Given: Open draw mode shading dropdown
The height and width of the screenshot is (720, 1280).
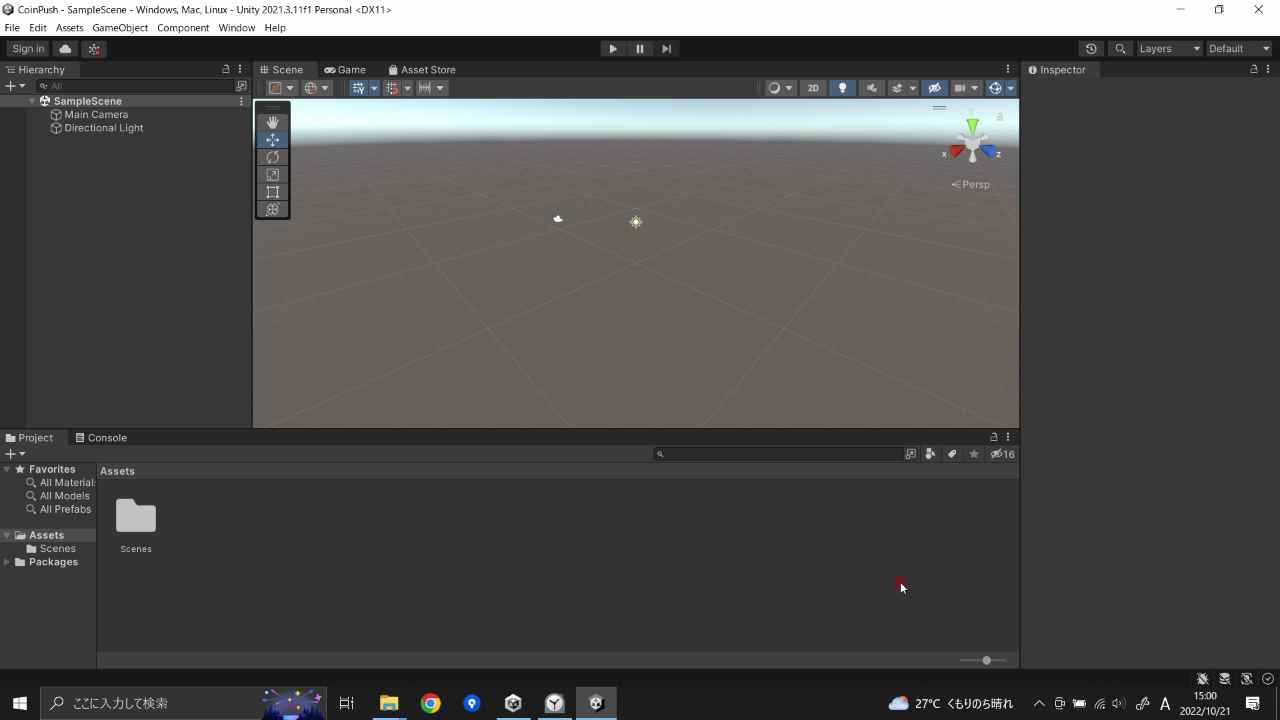Looking at the screenshot, I should [x=780, y=88].
